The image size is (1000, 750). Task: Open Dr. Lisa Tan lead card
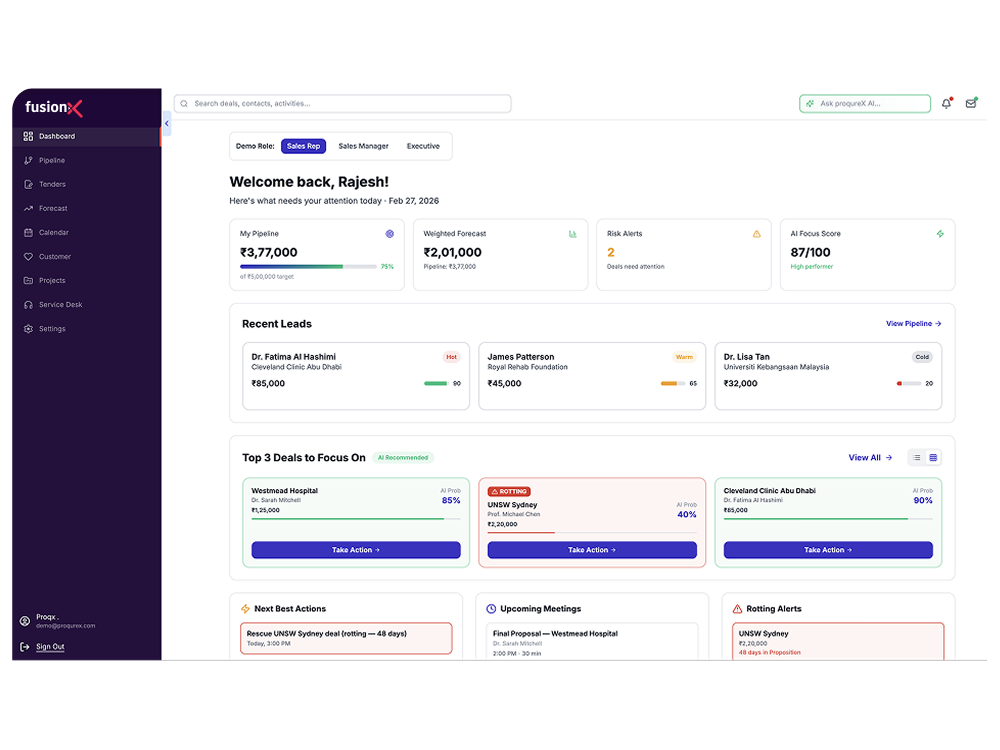pyautogui.click(x=828, y=376)
